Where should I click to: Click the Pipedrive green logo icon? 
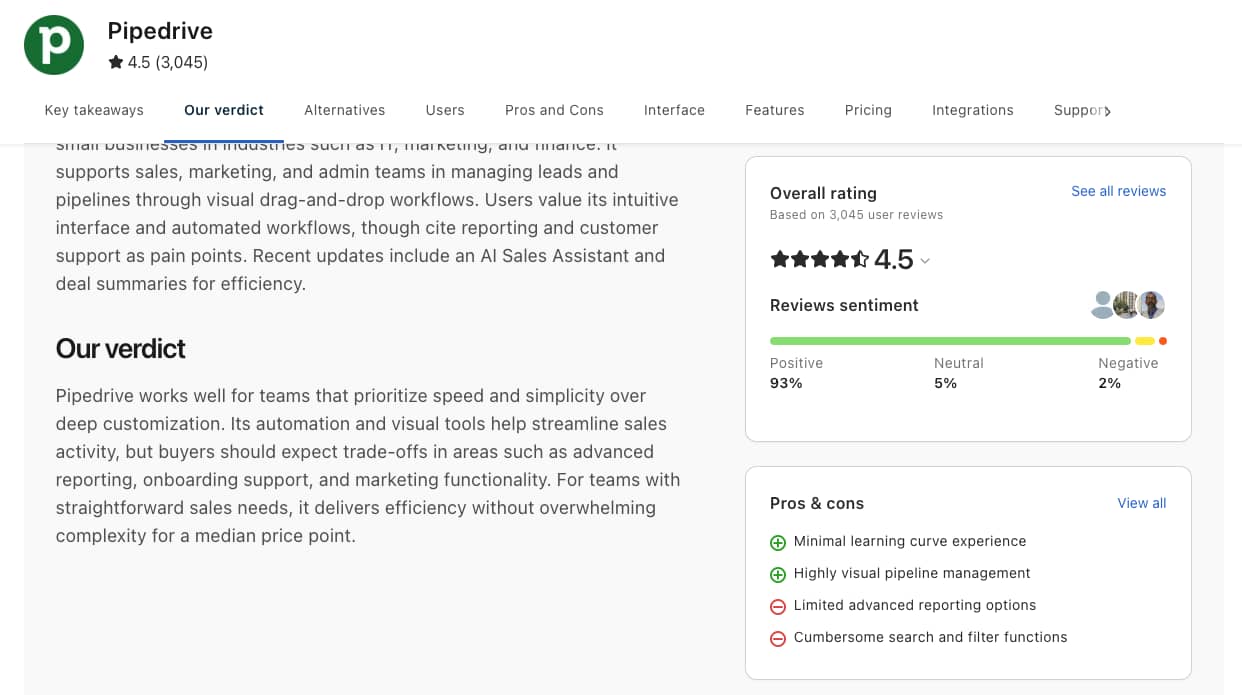[x=54, y=45]
